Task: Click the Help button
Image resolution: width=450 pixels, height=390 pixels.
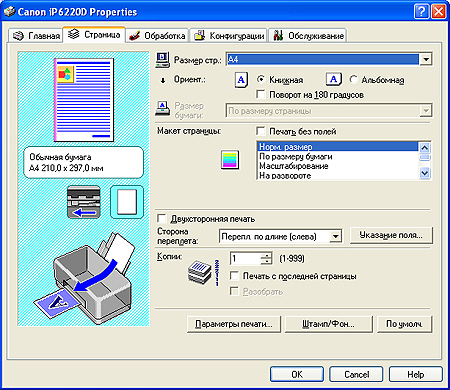Action: tap(416, 374)
